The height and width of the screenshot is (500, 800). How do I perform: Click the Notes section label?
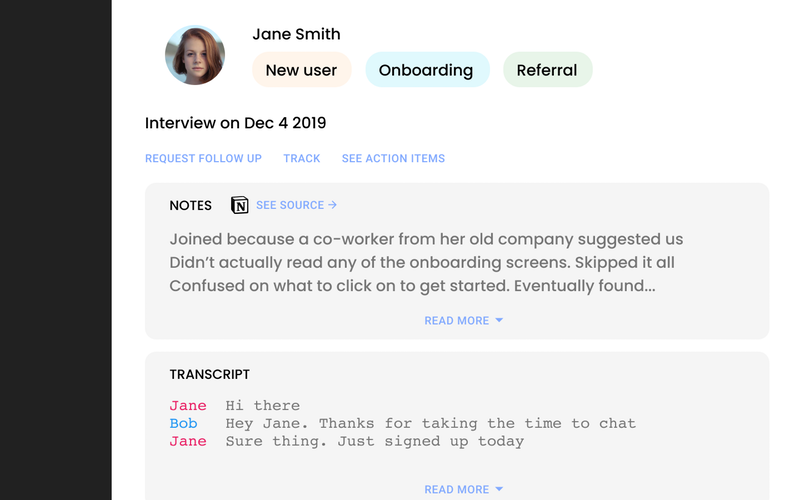click(190, 206)
